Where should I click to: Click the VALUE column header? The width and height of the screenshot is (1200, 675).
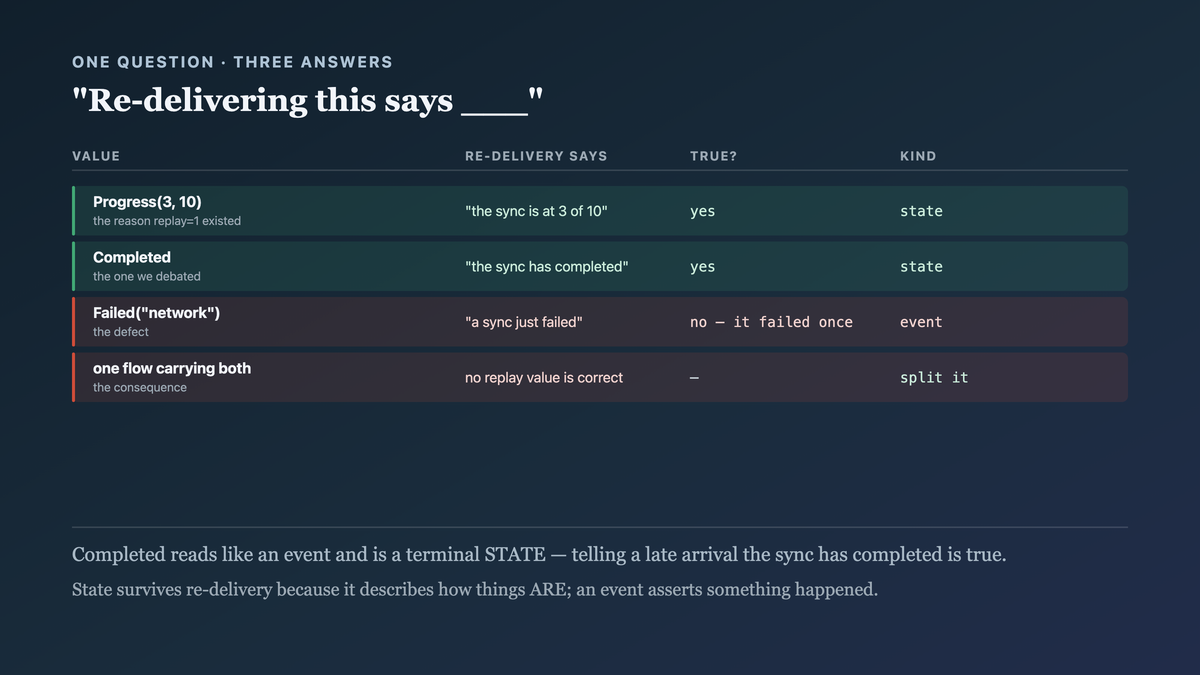click(96, 156)
